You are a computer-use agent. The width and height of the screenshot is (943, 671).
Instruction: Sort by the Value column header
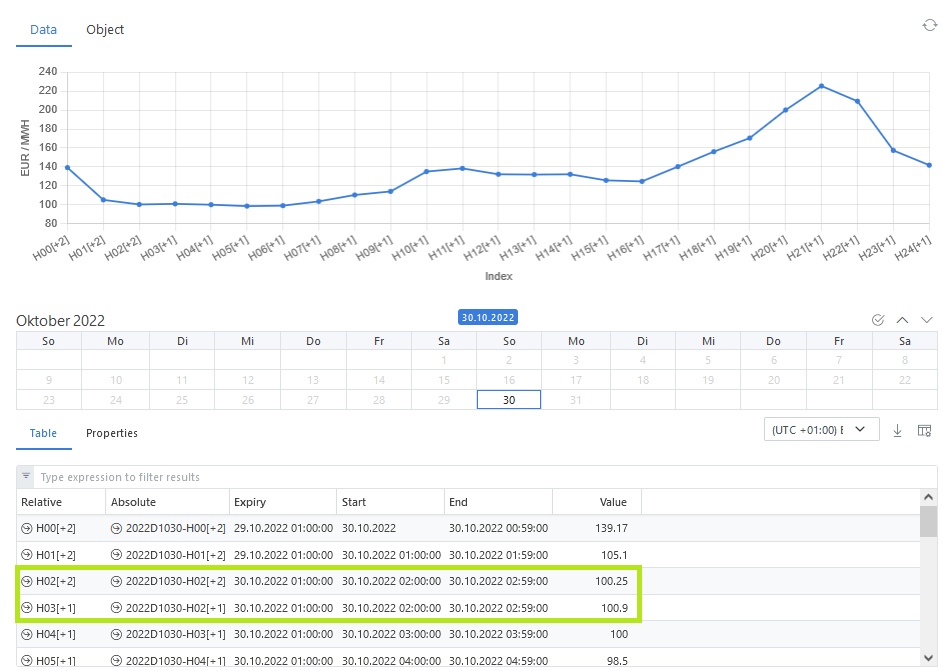click(x=612, y=502)
